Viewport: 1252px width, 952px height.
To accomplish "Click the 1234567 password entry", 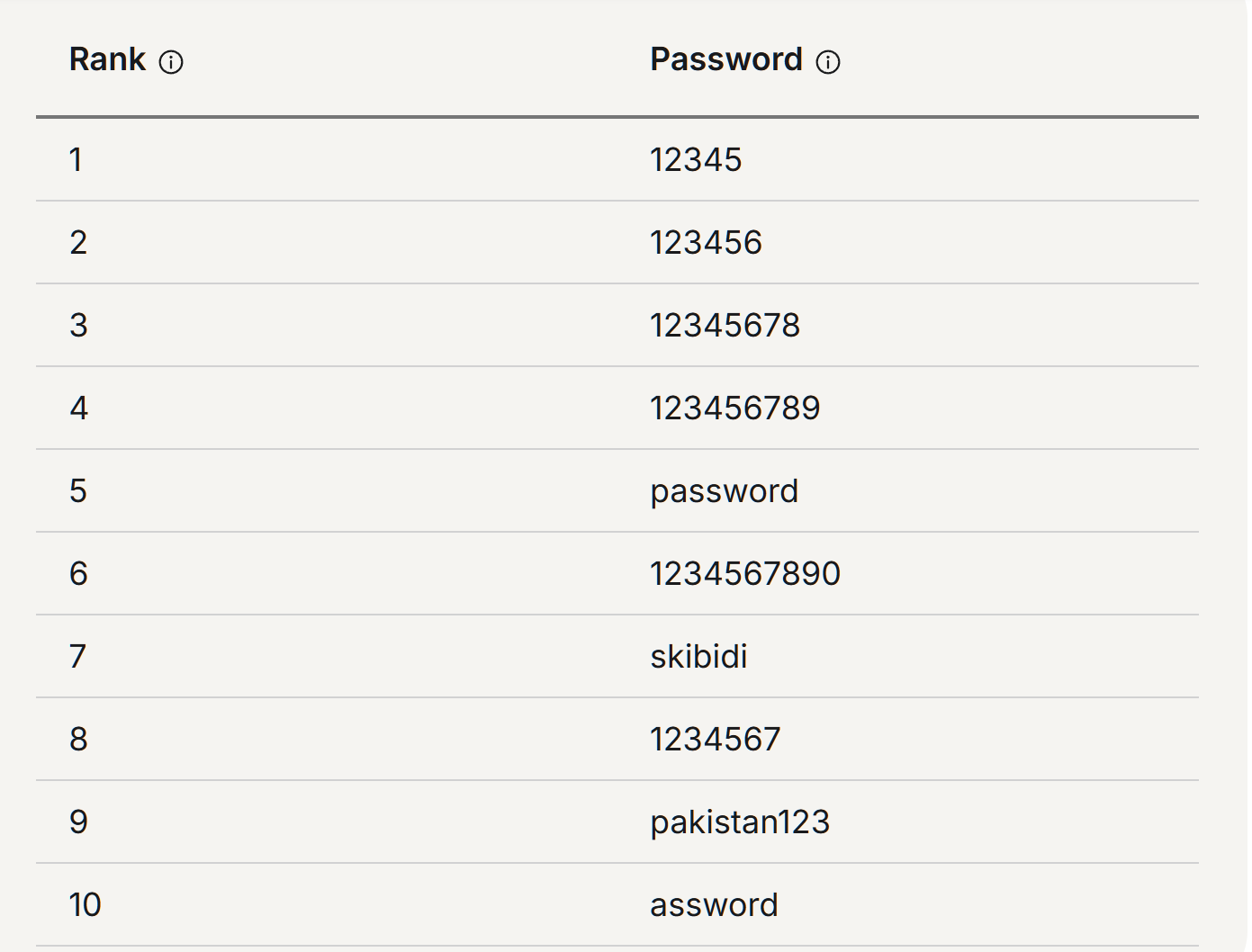I will coord(715,740).
